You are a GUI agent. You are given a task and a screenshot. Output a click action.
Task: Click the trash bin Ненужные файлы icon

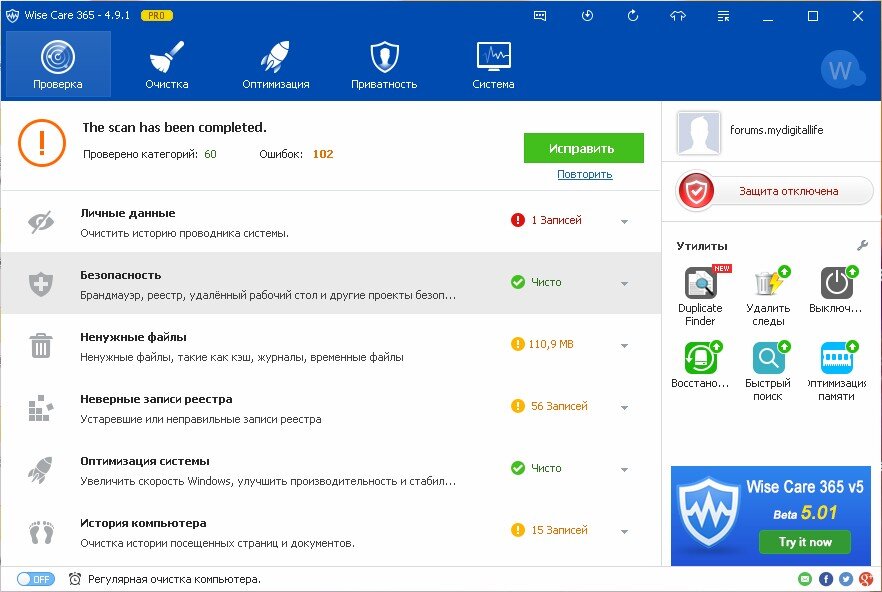(40, 345)
